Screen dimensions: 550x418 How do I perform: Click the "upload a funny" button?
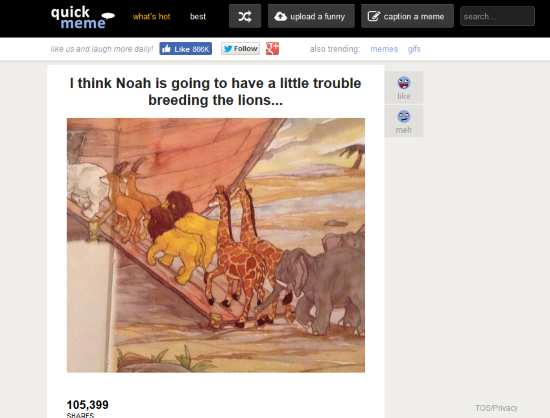(x=311, y=16)
